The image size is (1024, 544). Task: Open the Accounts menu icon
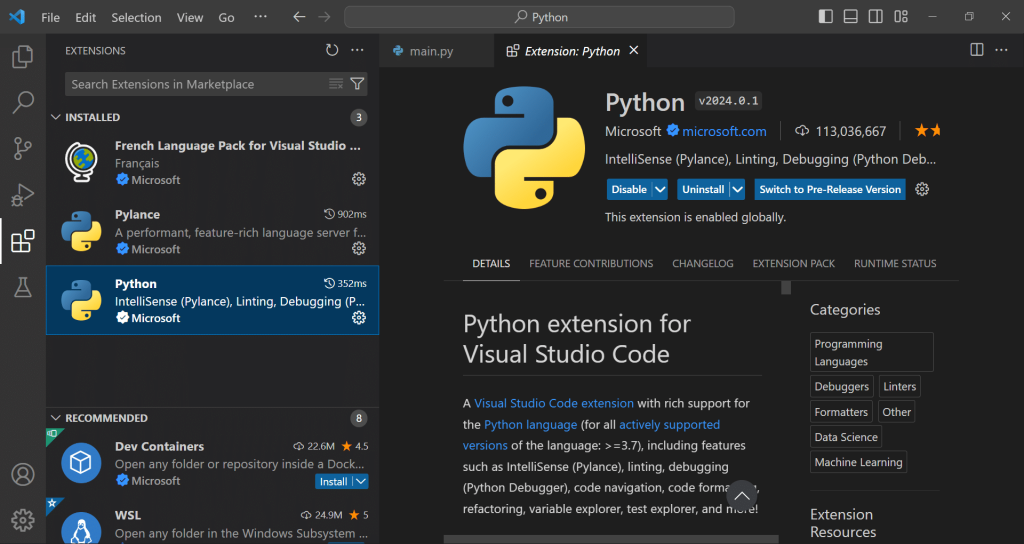[23, 475]
